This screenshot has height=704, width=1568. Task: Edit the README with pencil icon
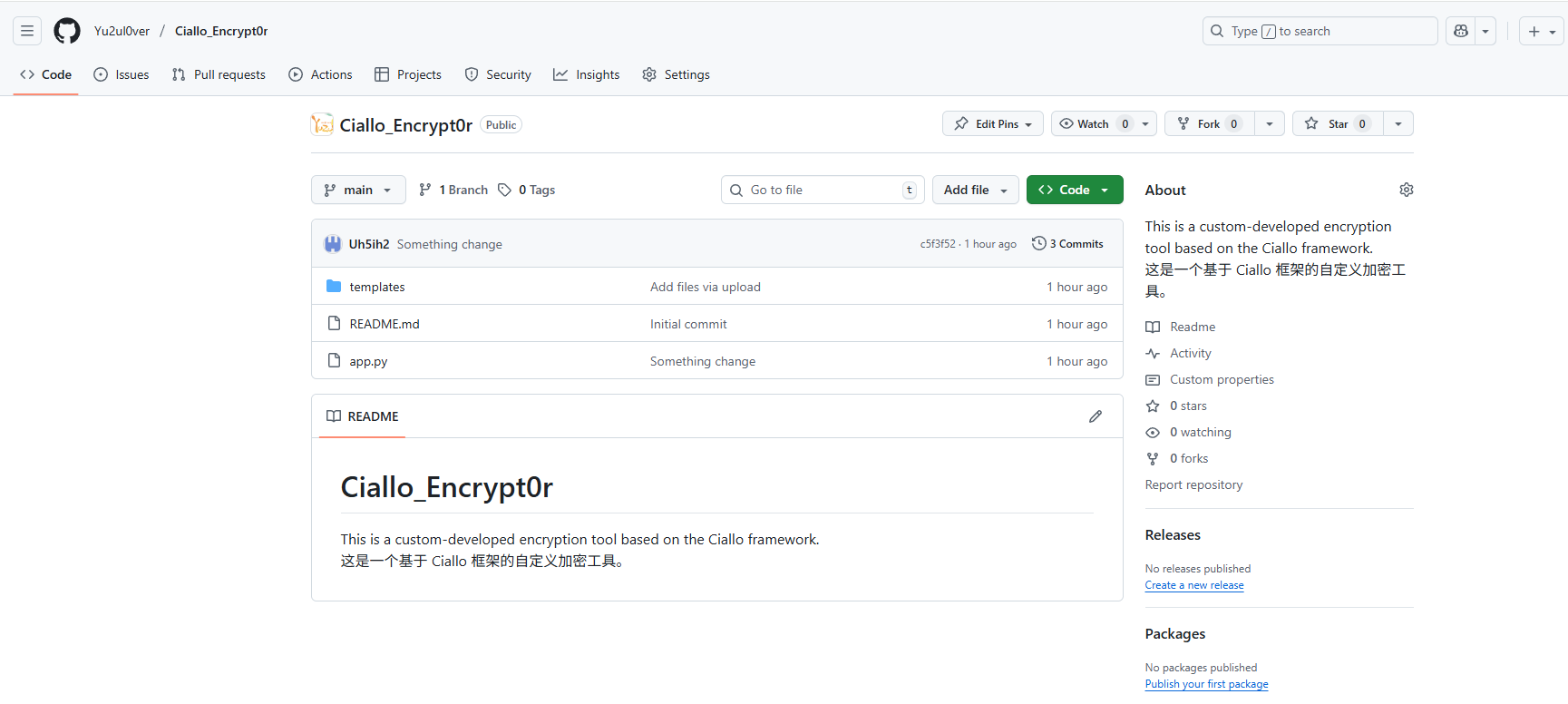1096,416
